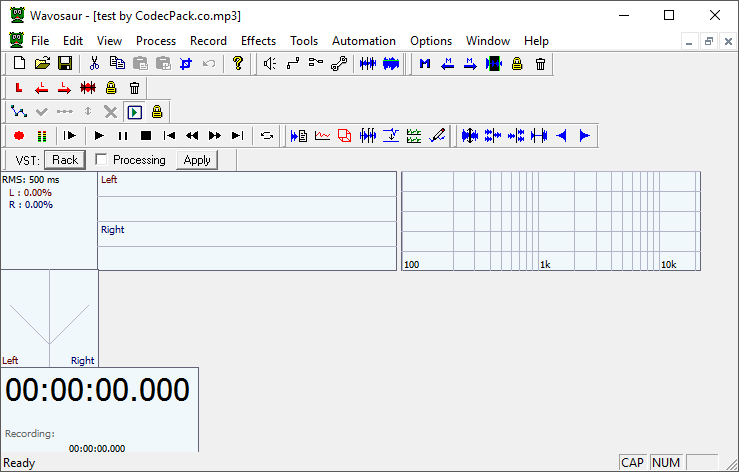Click the Apply button
Screen dimensions: 739x472
tap(197, 160)
